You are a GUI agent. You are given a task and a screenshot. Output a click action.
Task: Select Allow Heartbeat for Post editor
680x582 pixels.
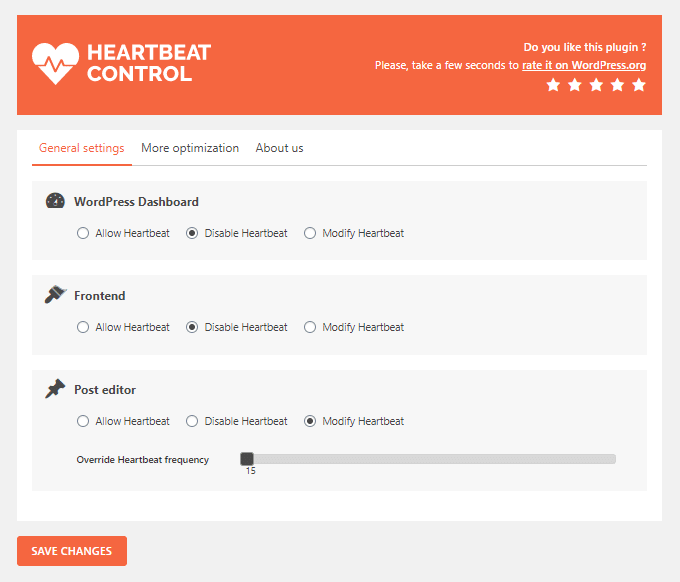pos(83,421)
